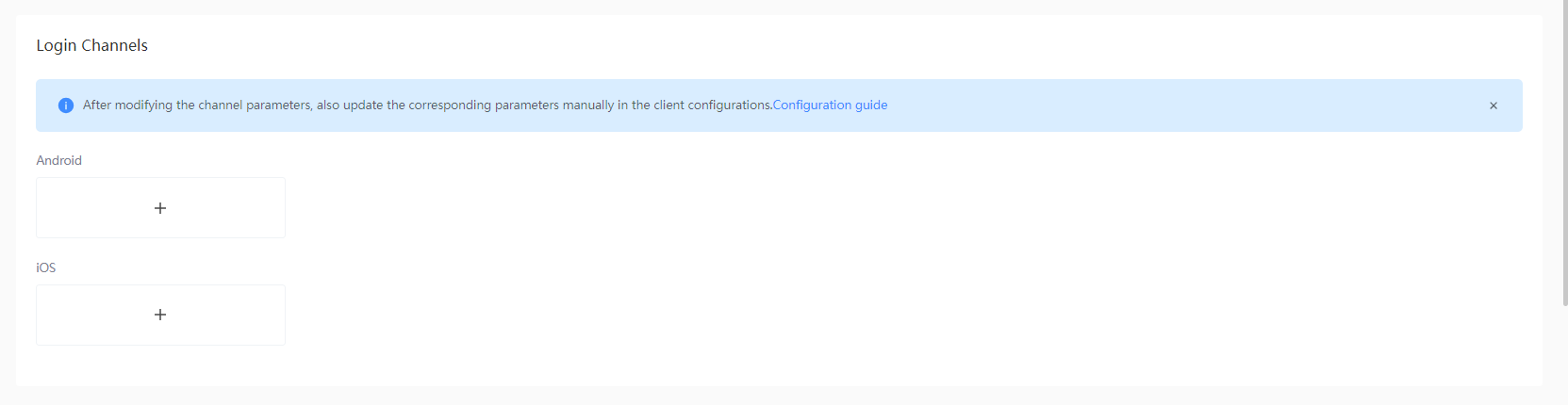This screenshot has height=405, width=1568.
Task: Add a new Android login channel
Action: [x=160, y=208]
